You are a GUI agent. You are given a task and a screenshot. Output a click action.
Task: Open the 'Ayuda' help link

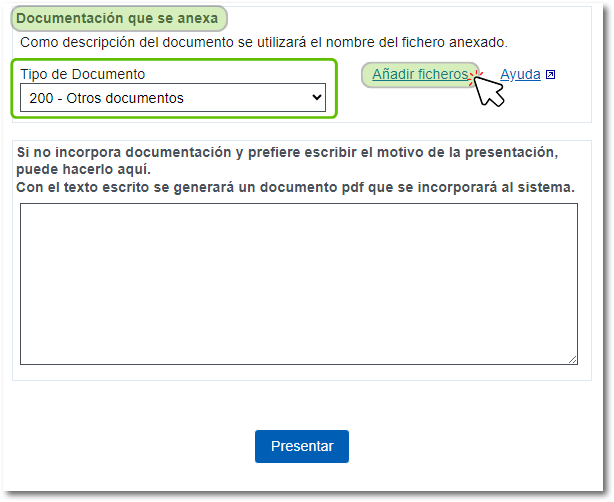pyautogui.click(x=520, y=74)
